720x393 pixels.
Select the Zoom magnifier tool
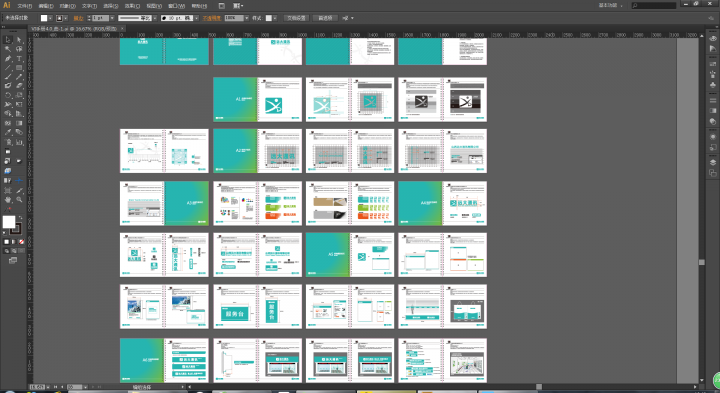point(19,200)
